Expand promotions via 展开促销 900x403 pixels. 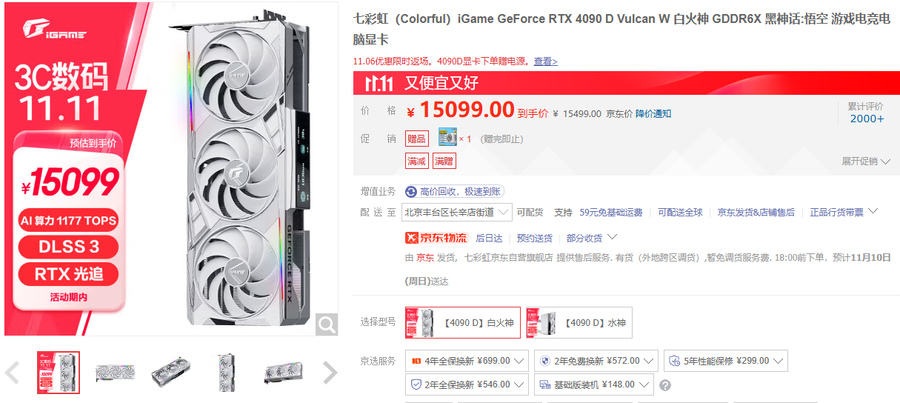867,161
